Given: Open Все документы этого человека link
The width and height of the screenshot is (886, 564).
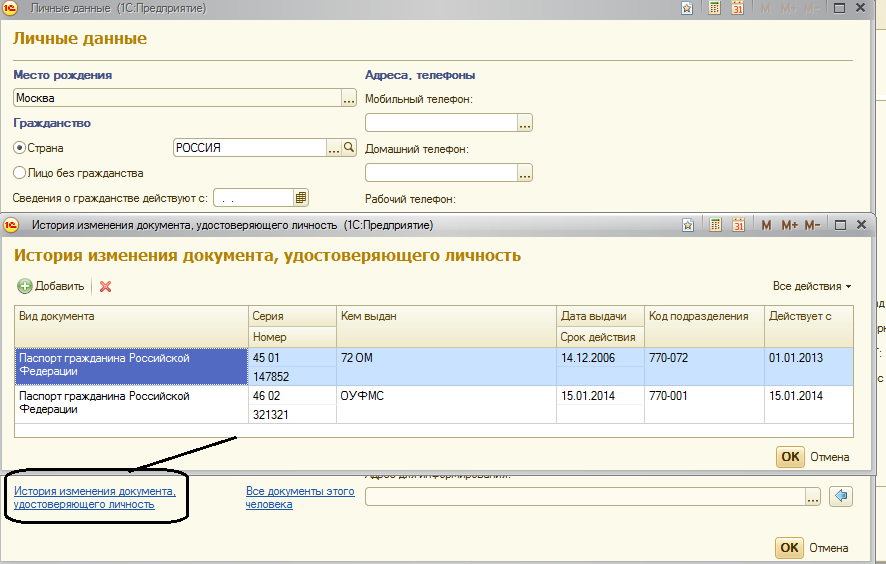Looking at the screenshot, I should [300, 497].
